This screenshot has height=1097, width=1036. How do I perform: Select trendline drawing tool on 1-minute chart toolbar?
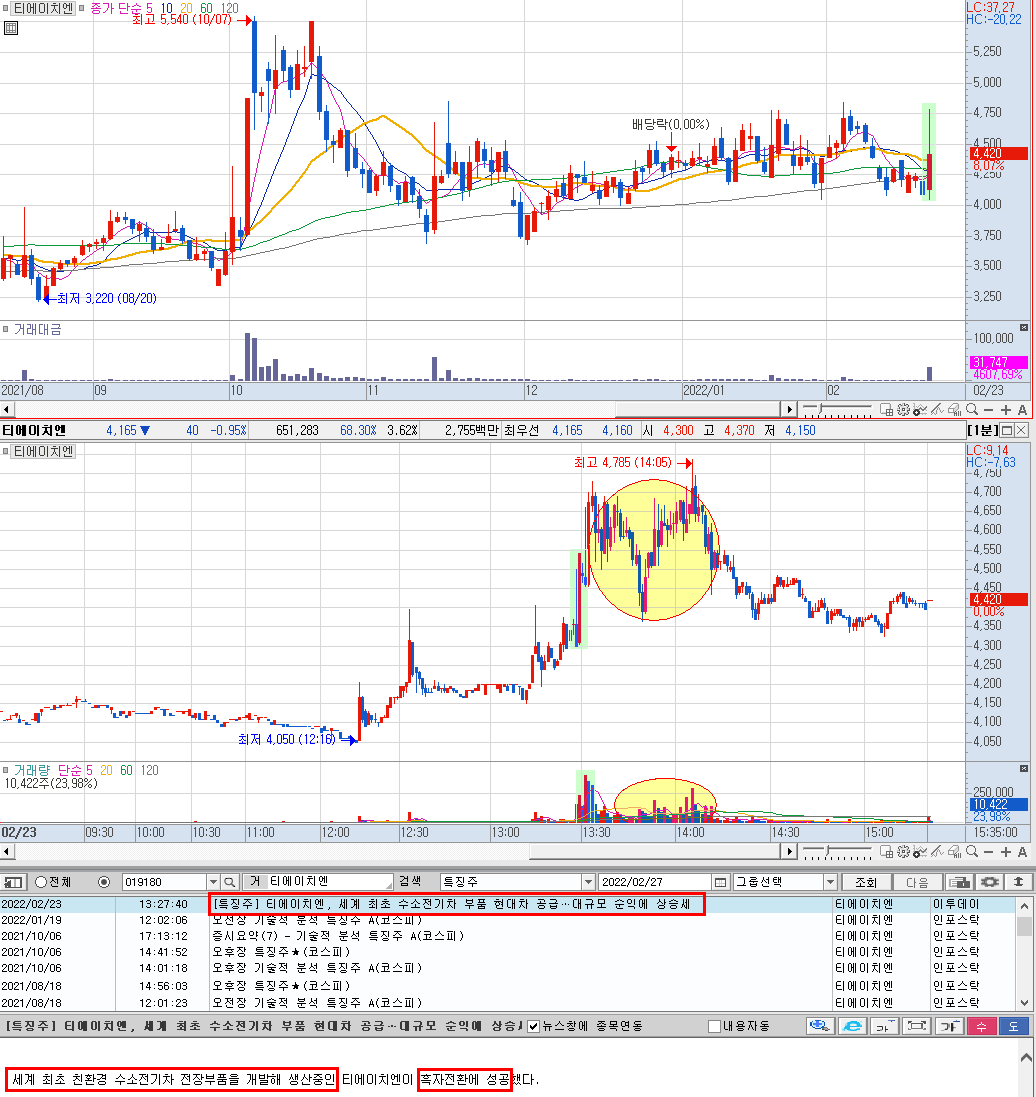[937, 851]
